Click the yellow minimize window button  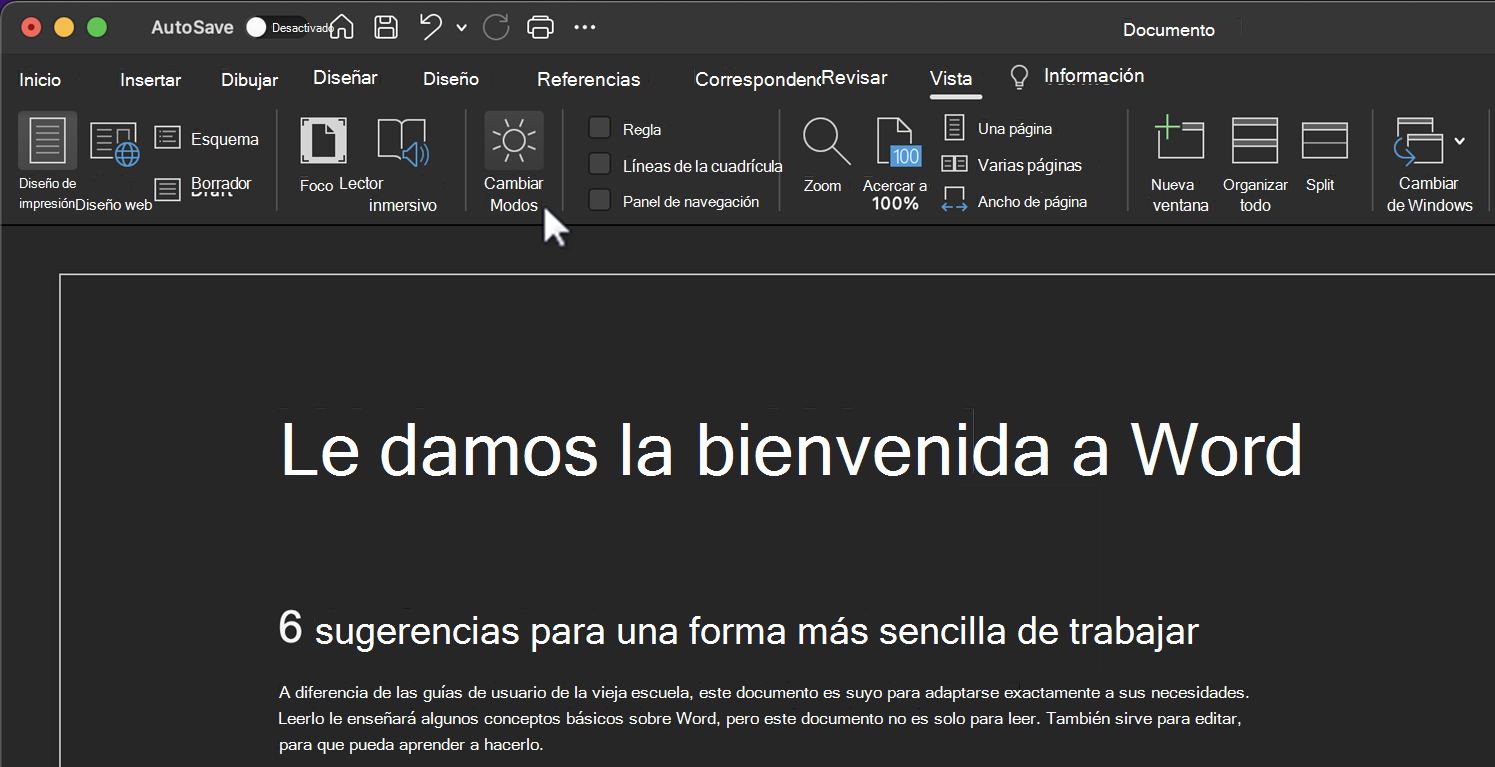pyautogui.click(x=64, y=27)
